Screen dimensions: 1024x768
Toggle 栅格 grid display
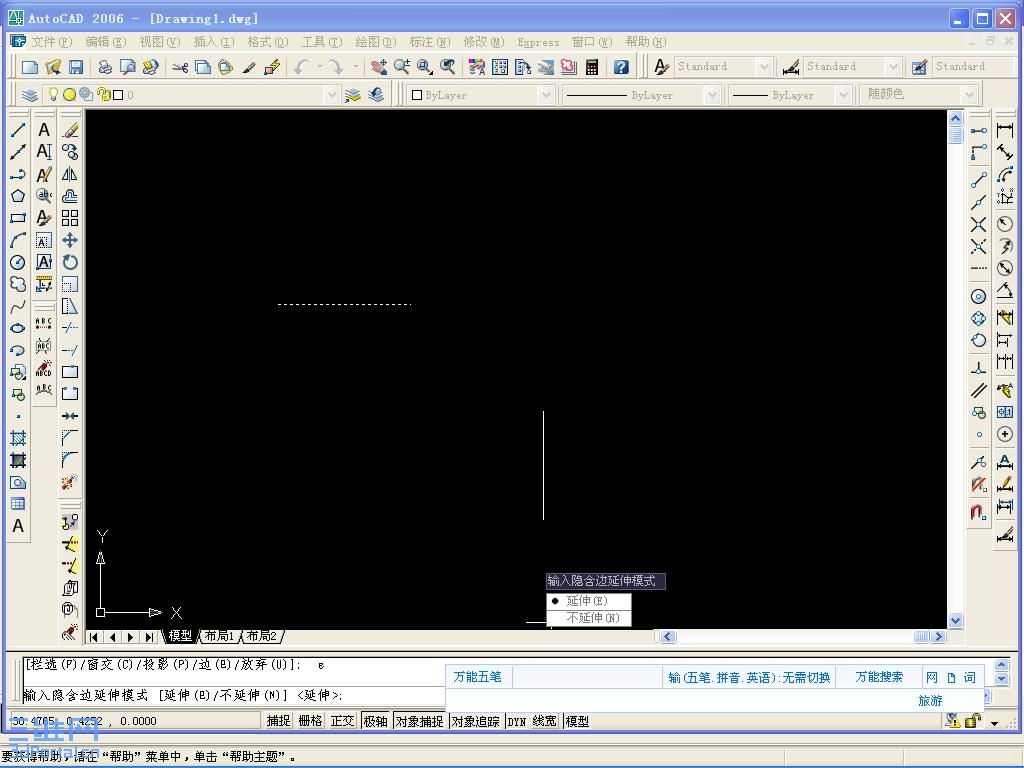310,721
